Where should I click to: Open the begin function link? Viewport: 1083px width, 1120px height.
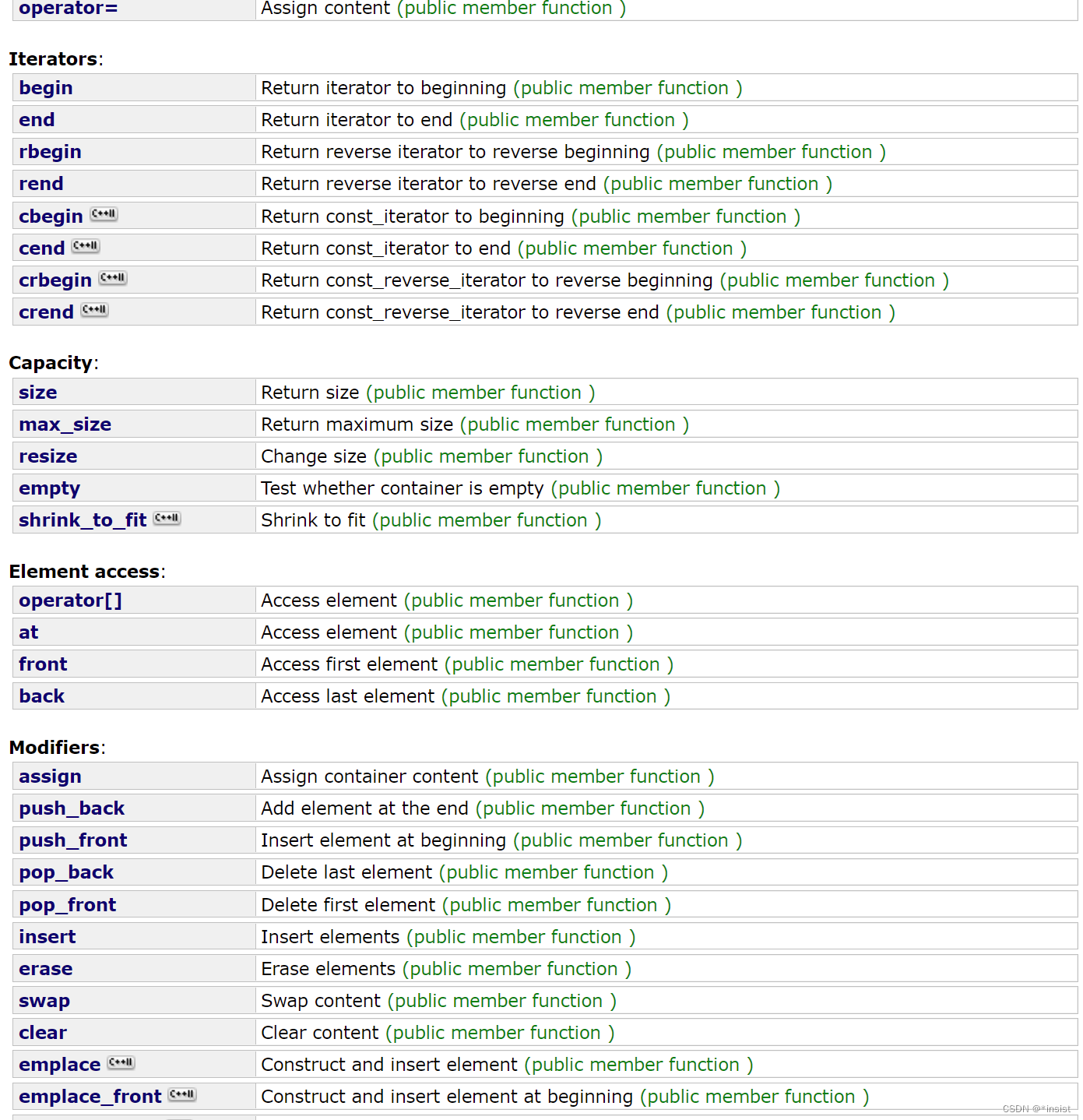(46, 88)
